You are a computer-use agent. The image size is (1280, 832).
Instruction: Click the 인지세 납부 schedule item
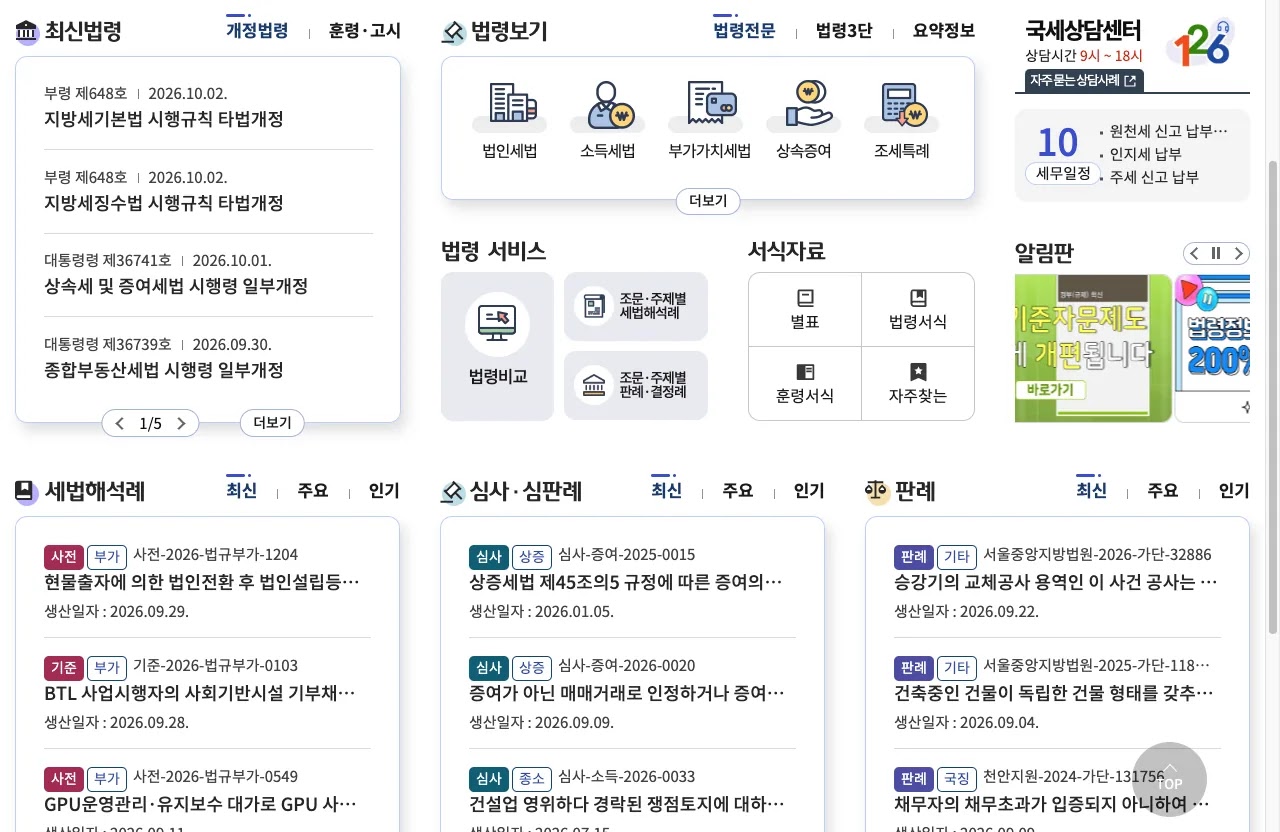tap(1146, 154)
